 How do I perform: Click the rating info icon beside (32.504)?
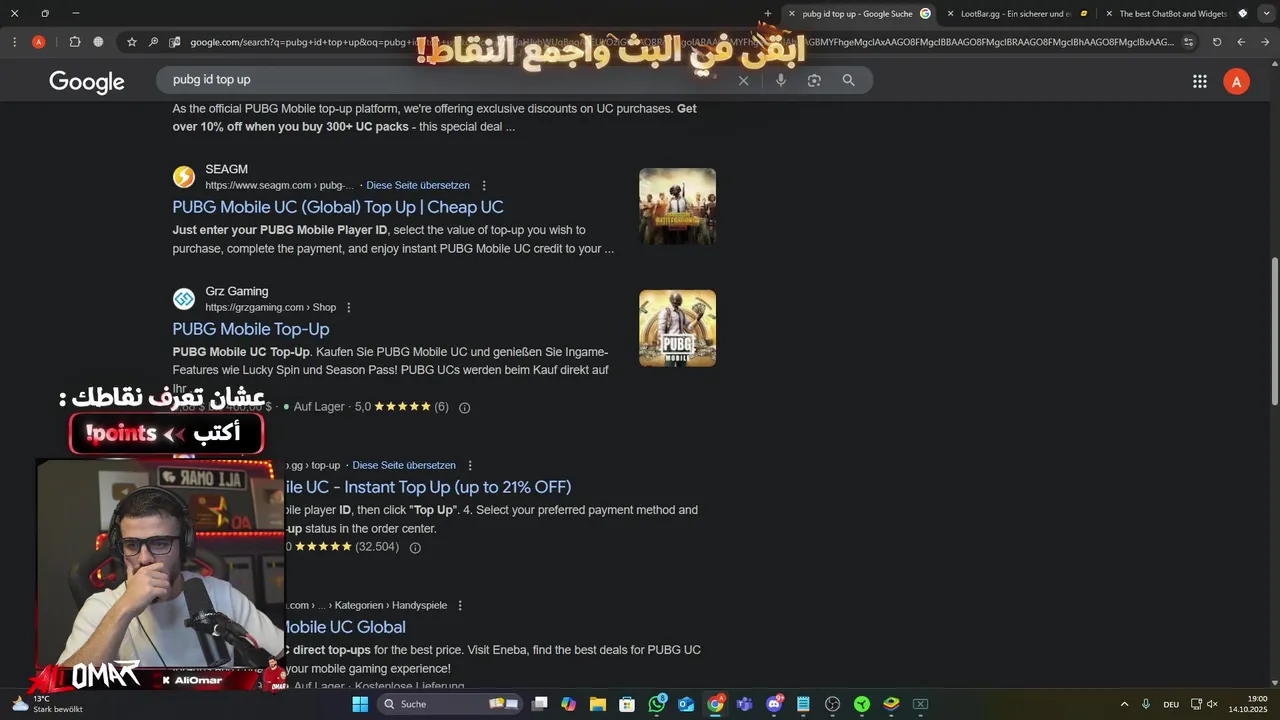pos(415,547)
